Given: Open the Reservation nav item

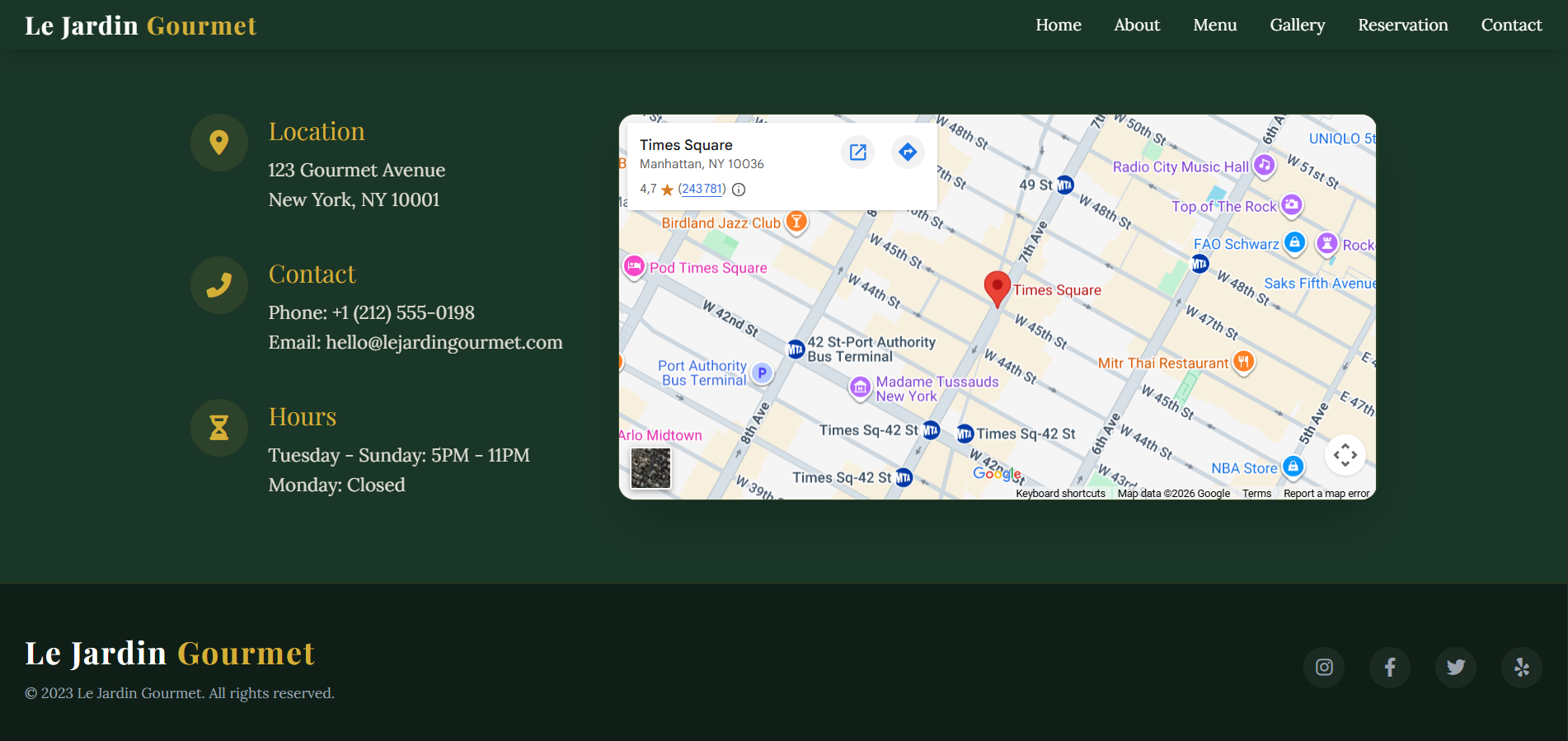Looking at the screenshot, I should (1403, 25).
